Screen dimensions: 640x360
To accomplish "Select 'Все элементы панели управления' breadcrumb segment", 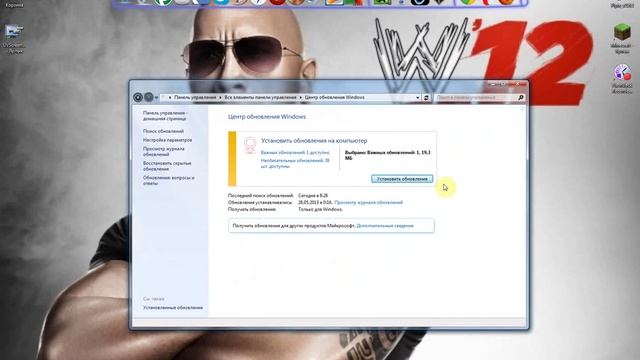I will coord(260,98).
